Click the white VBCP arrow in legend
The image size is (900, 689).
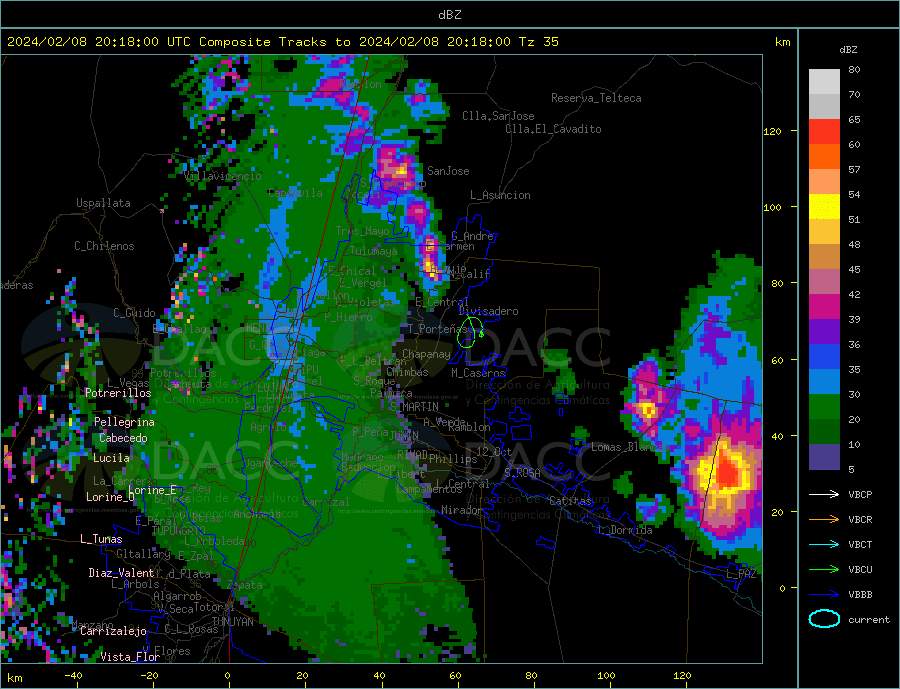coord(824,494)
